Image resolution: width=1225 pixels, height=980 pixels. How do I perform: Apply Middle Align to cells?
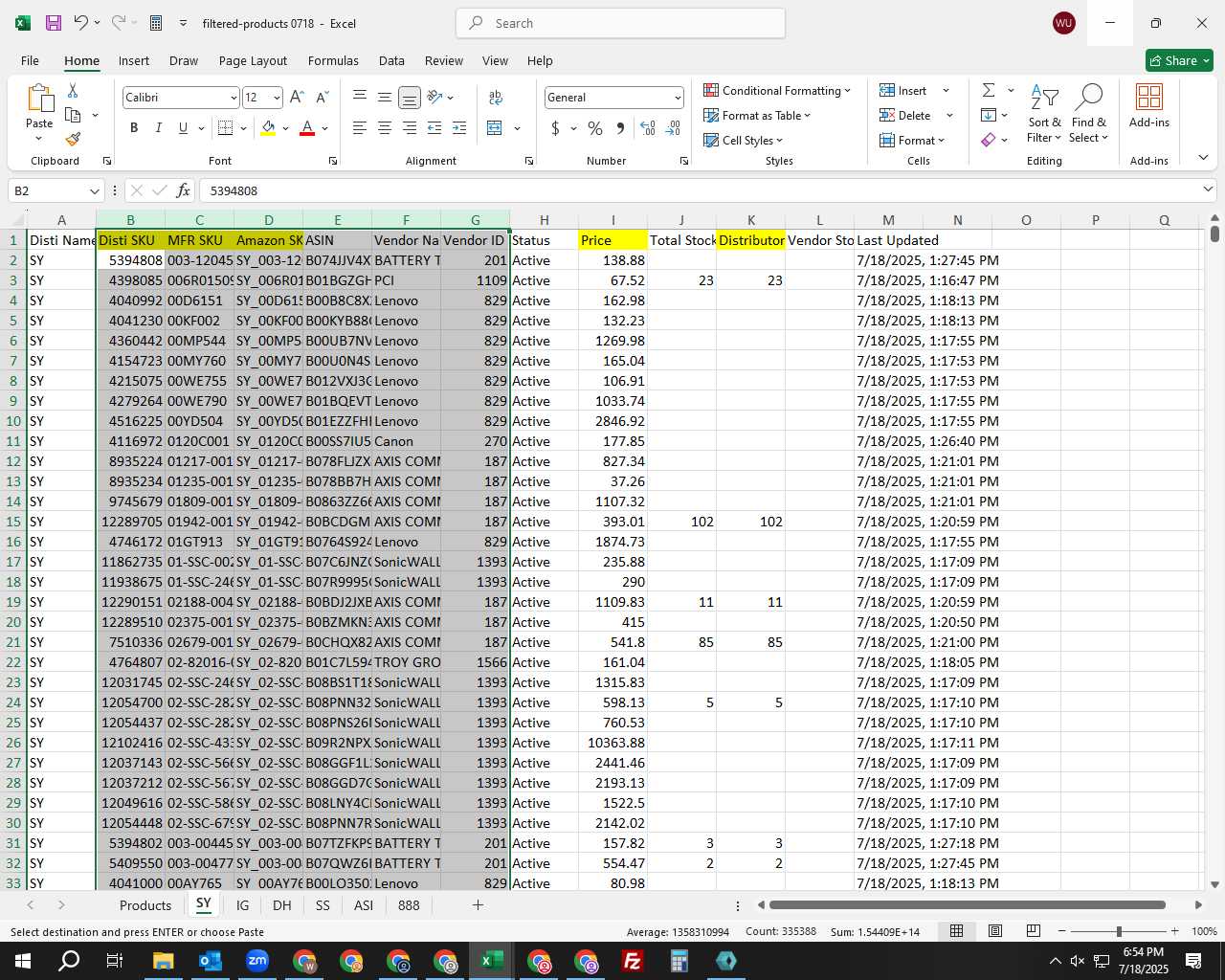coord(384,98)
